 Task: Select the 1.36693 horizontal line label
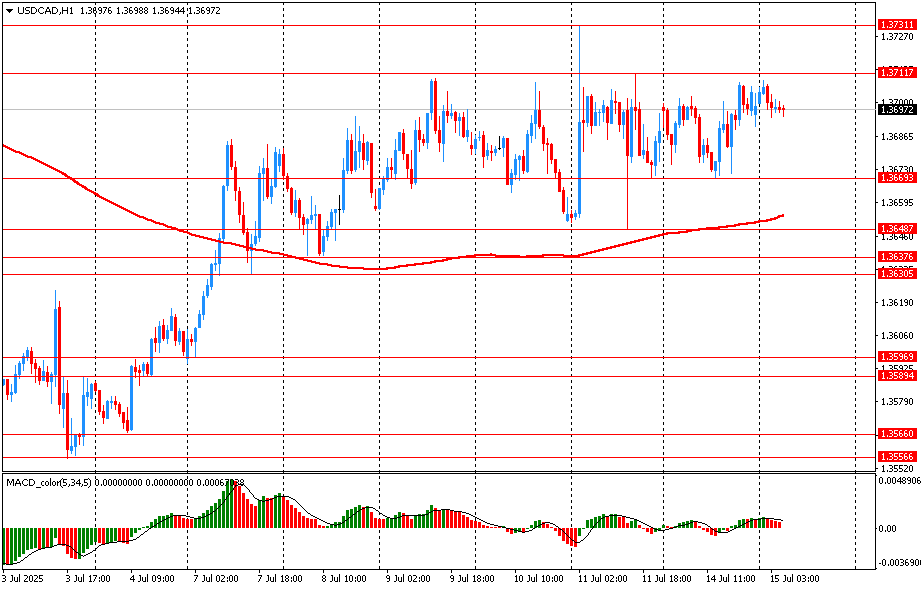point(897,178)
